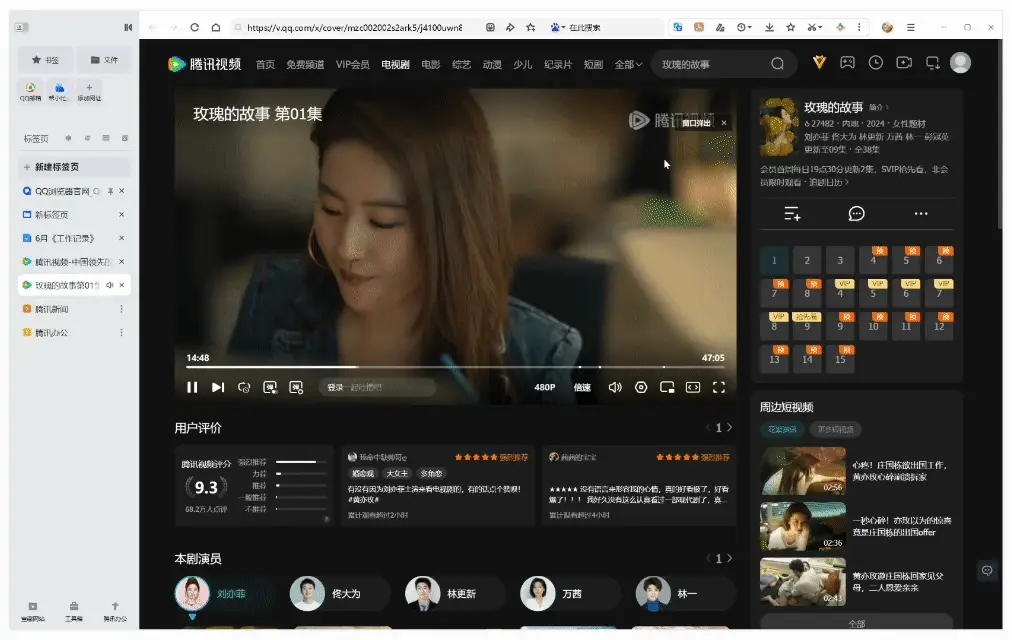
Task: Toggle the danmaku bullet comments icon
Action: pyautogui.click(x=270, y=387)
